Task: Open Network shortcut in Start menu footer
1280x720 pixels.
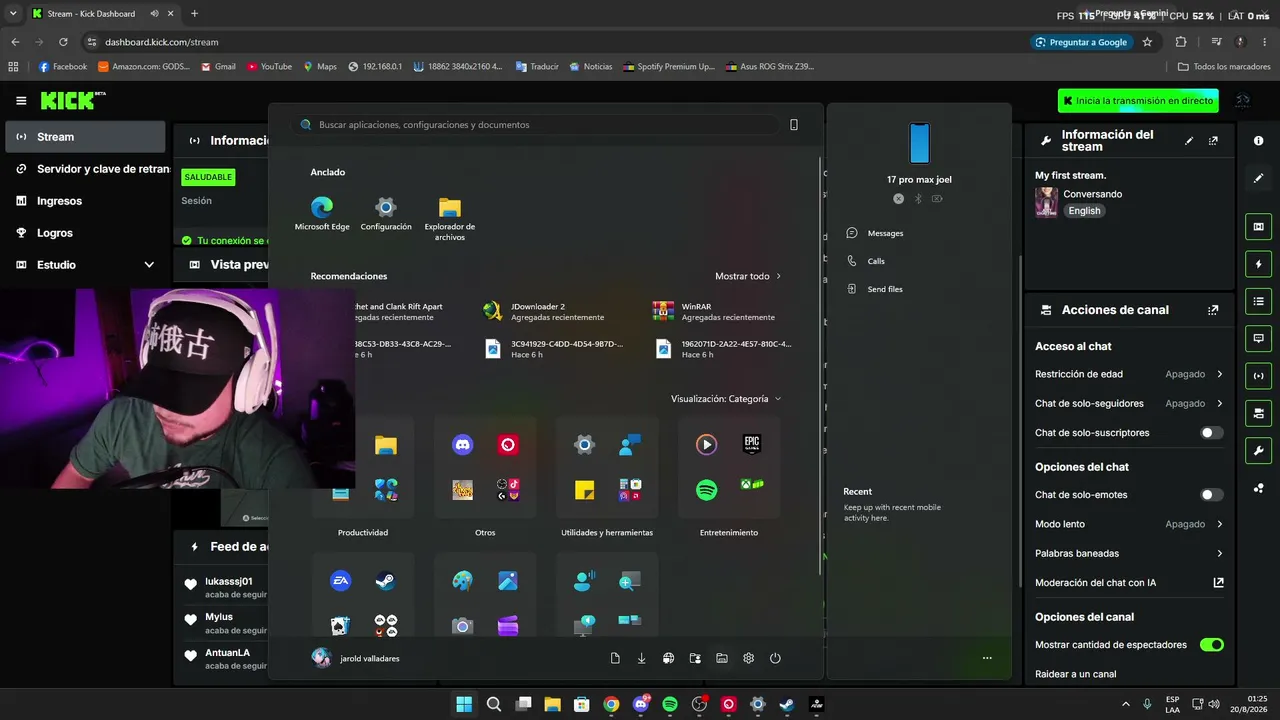Action: [668, 658]
